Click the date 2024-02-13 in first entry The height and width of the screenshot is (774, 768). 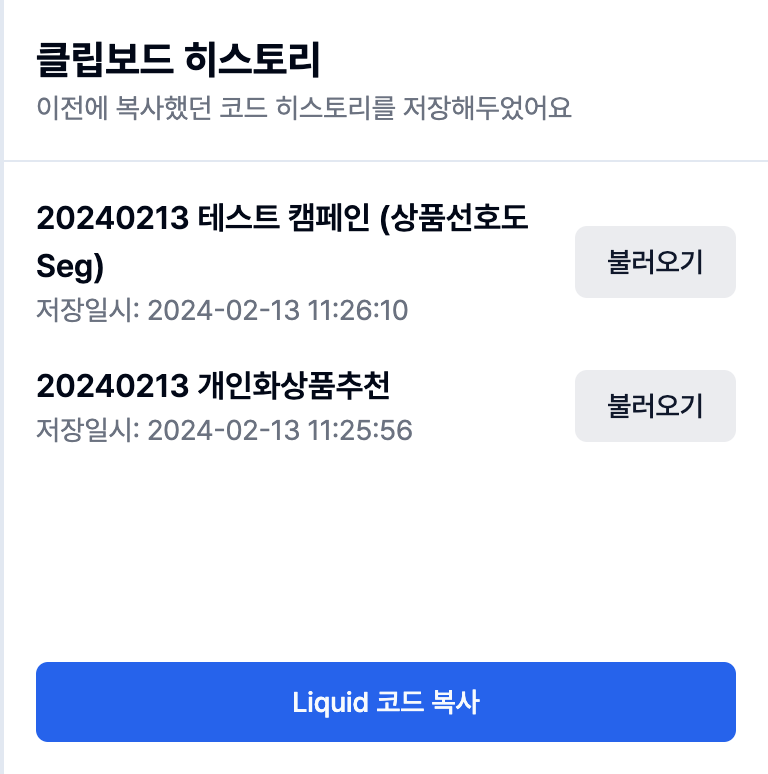coord(223,311)
